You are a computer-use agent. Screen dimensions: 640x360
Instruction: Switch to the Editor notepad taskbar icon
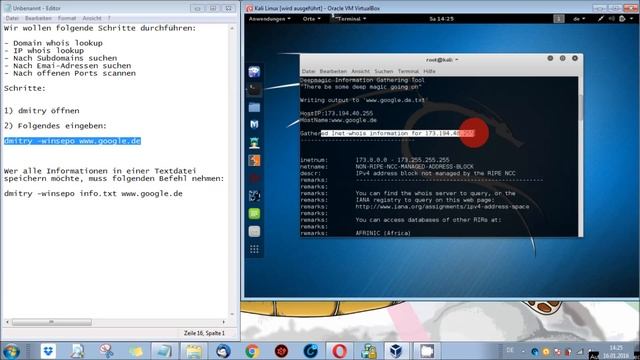click(x=164, y=351)
